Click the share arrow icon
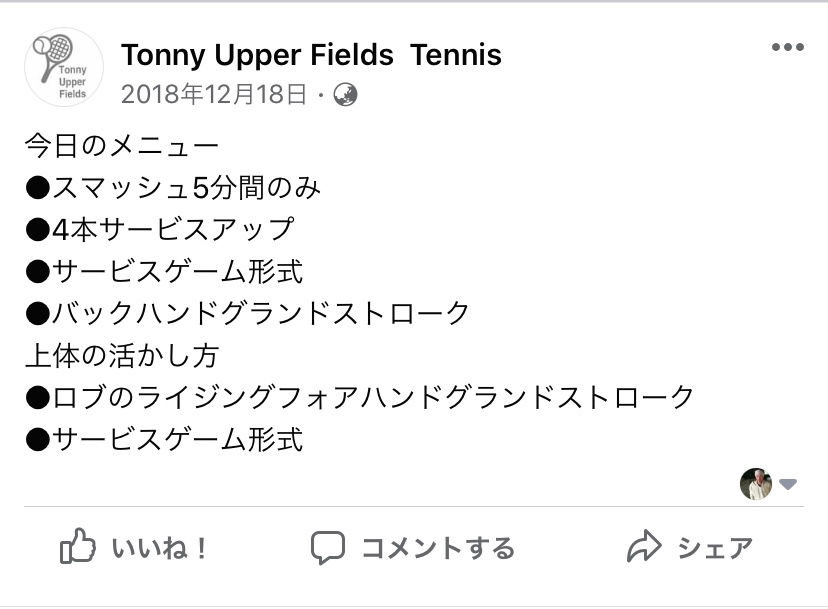Image resolution: width=828 pixels, height=609 pixels. click(645, 547)
